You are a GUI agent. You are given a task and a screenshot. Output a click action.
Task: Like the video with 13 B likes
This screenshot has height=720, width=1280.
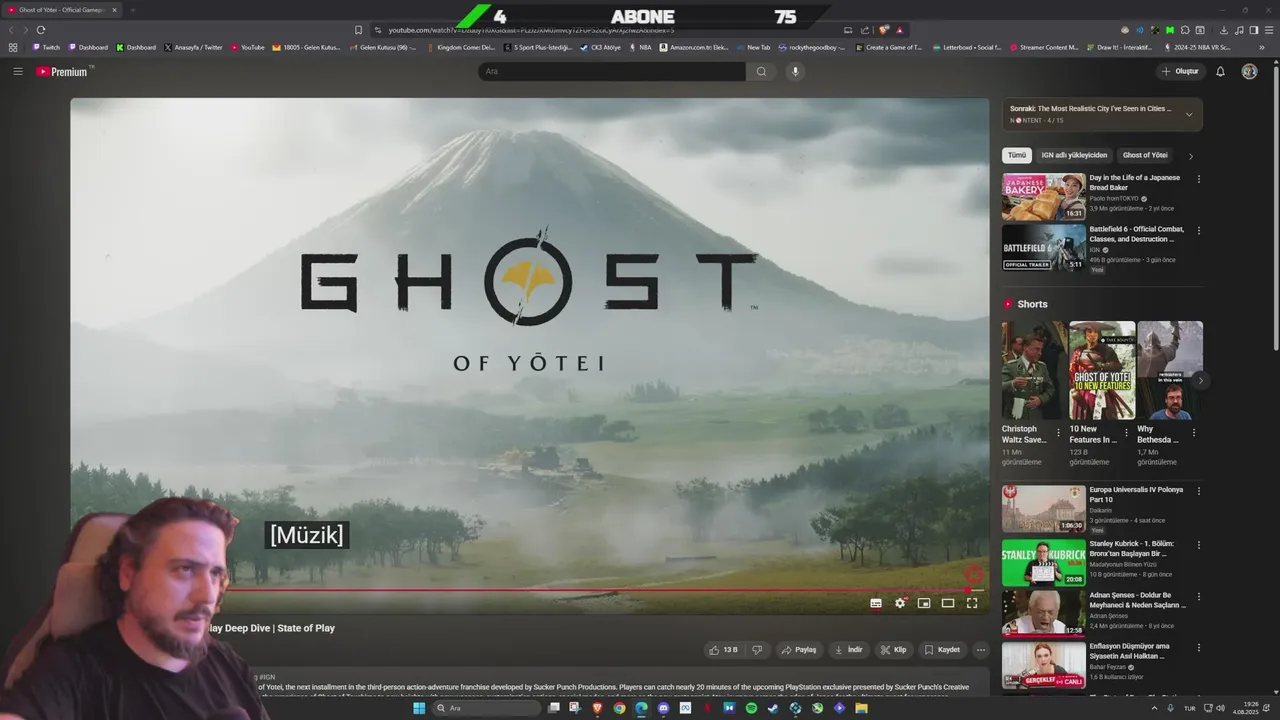(723, 649)
